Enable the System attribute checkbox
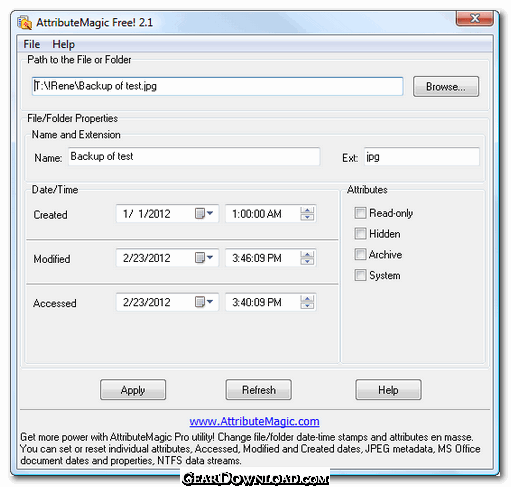This screenshot has height=487, width=511. pyautogui.click(x=360, y=275)
